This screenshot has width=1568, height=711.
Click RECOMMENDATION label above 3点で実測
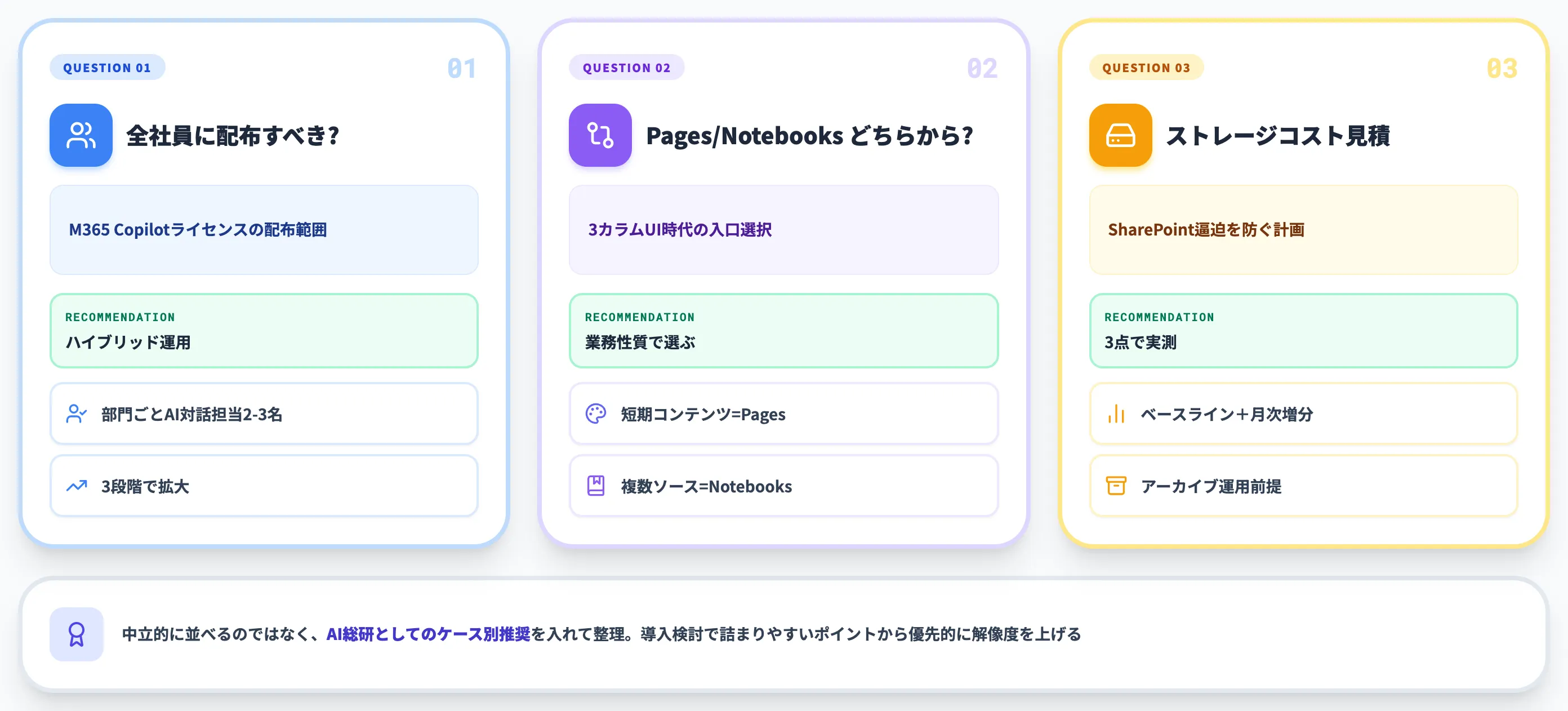[x=1159, y=317]
